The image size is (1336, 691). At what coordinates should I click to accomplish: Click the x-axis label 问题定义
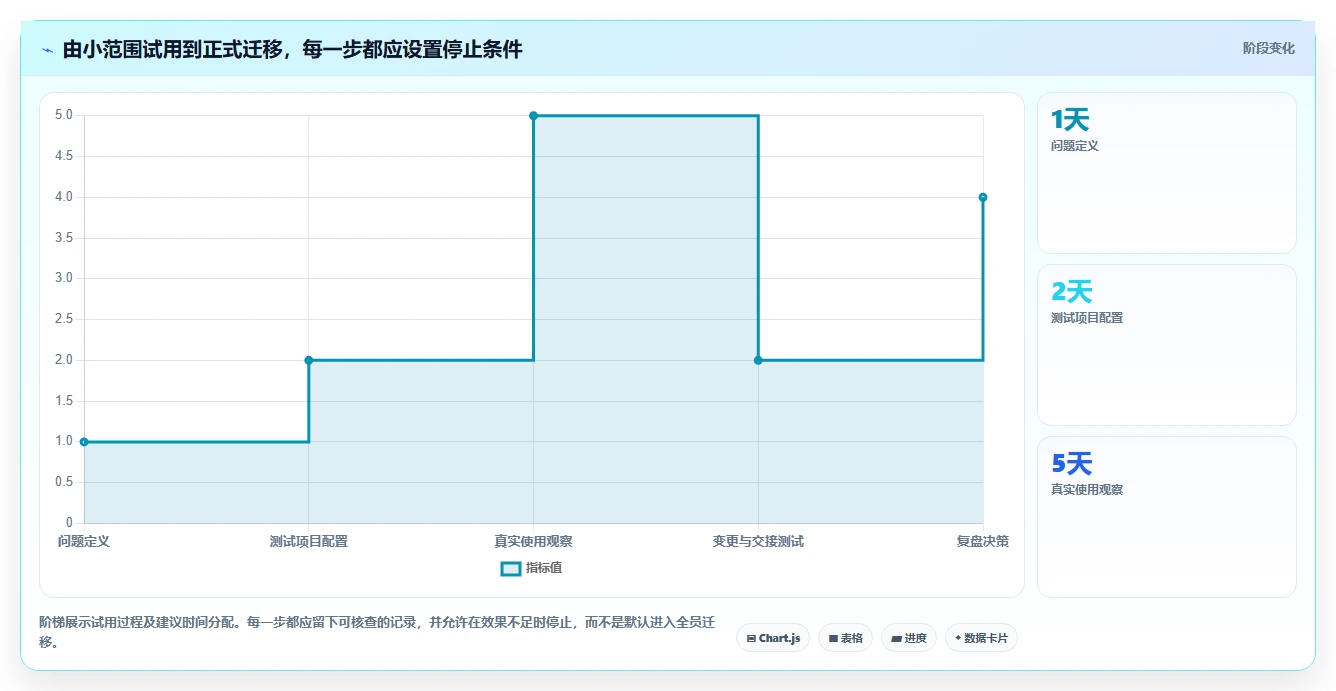click(x=84, y=541)
